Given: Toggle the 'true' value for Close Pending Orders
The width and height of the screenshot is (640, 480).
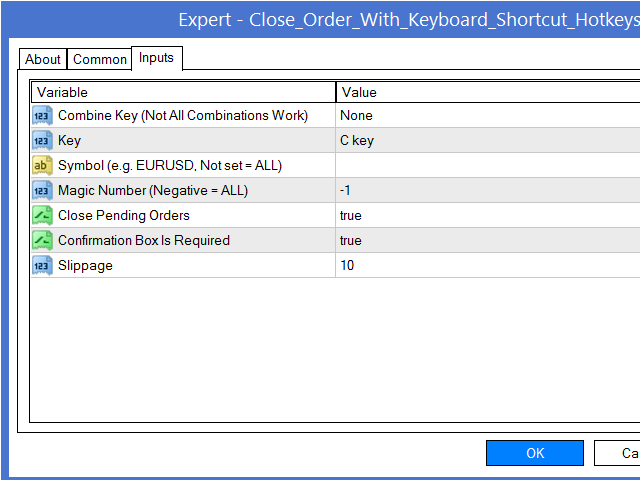Looking at the screenshot, I should coord(488,216).
